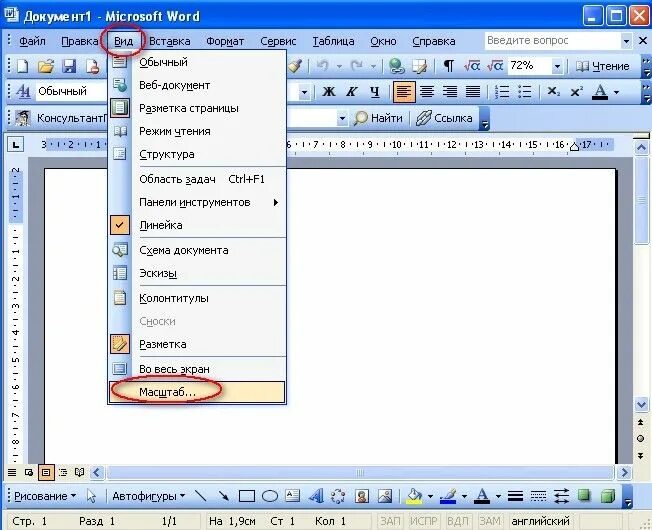Select the Oval drawing tool
This screenshot has width=652, height=530.
pos(270,496)
